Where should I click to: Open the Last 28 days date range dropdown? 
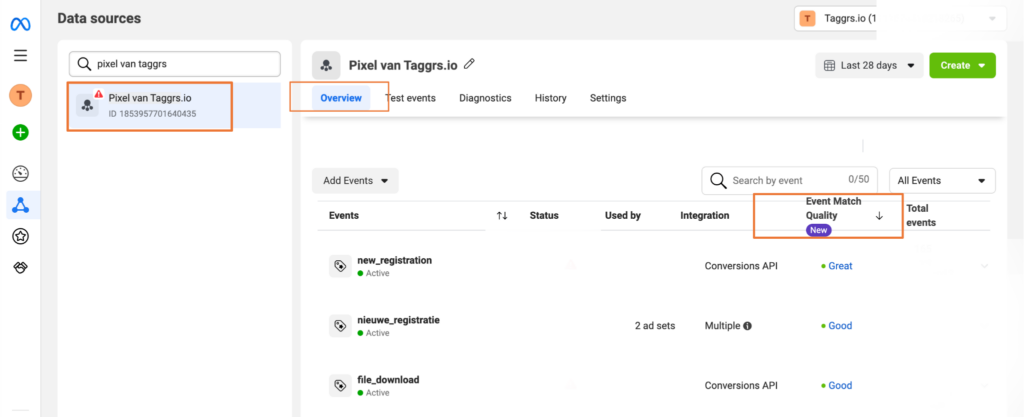coord(869,66)
